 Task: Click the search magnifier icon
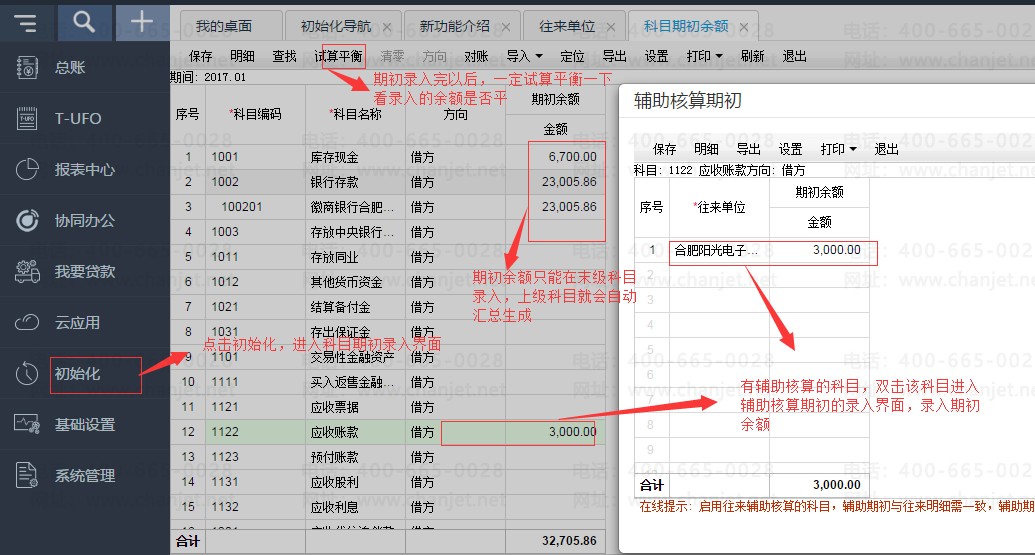(84, 22)
